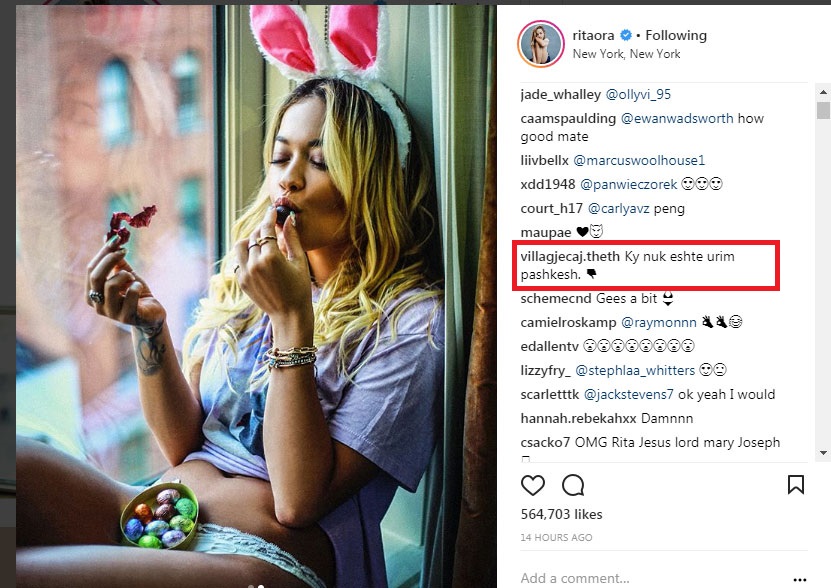Viewport: 831px width, 588px height.
Task: View the 564,703 likes list
Action: pos(562,514)
